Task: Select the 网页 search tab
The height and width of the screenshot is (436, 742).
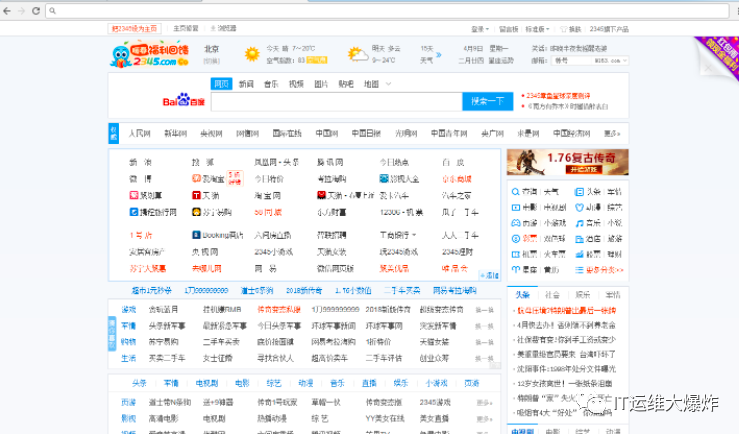Action: click(x=221, y=84)
